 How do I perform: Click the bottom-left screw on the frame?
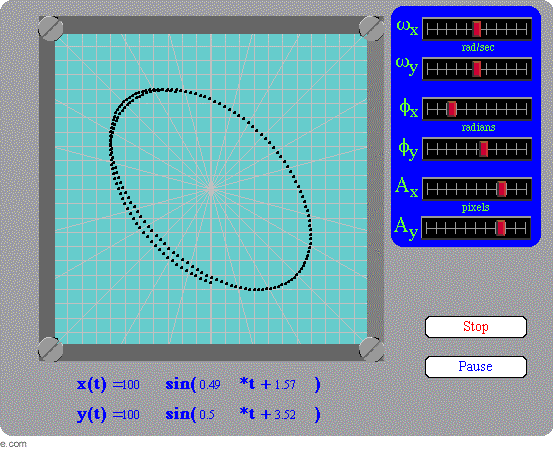(50, 349)
